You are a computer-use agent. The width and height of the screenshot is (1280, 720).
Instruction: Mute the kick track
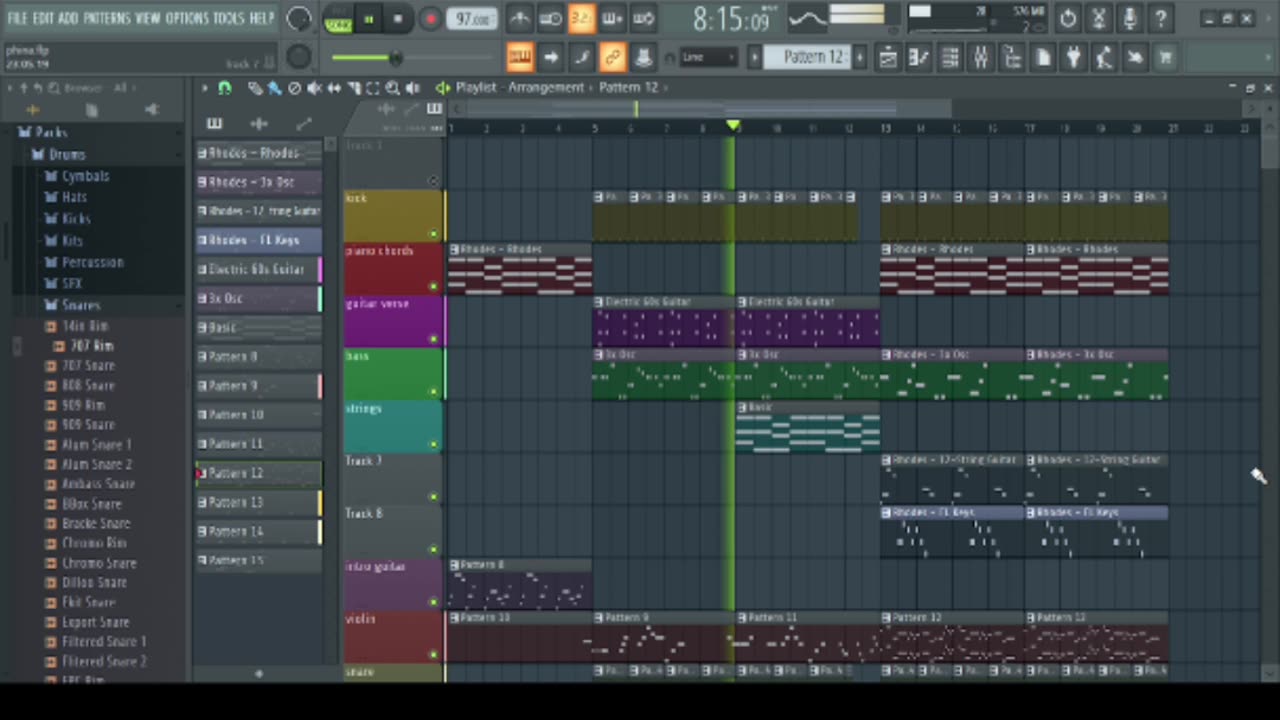click(x=434, y=234)
